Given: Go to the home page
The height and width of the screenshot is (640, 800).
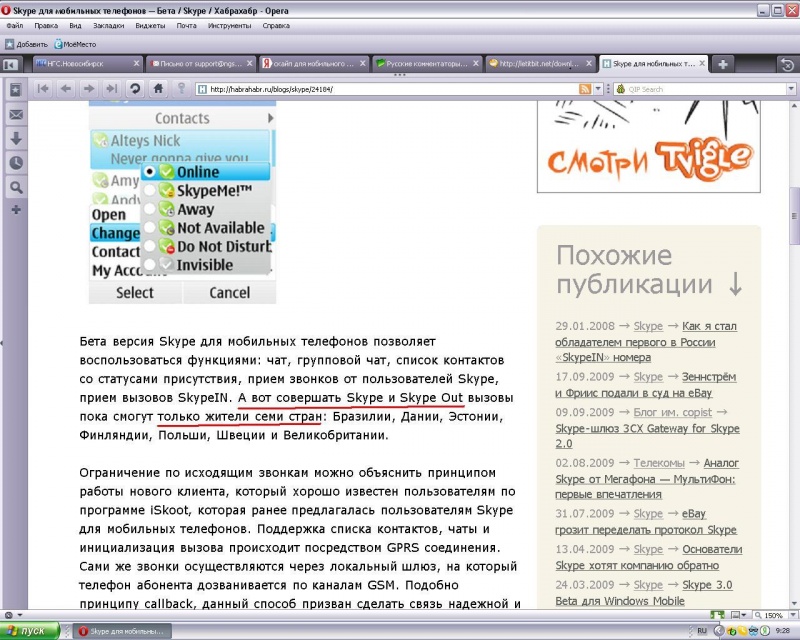Looking at the screenshot, I should (158, 89).
